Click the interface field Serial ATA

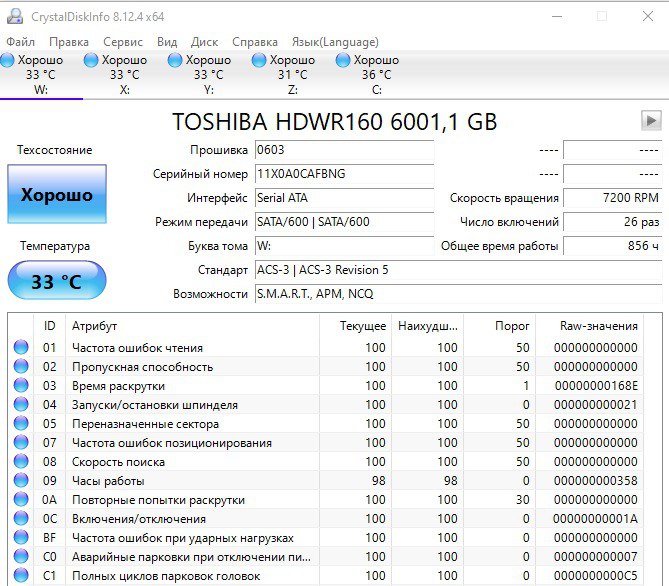(x=344, y=198)
